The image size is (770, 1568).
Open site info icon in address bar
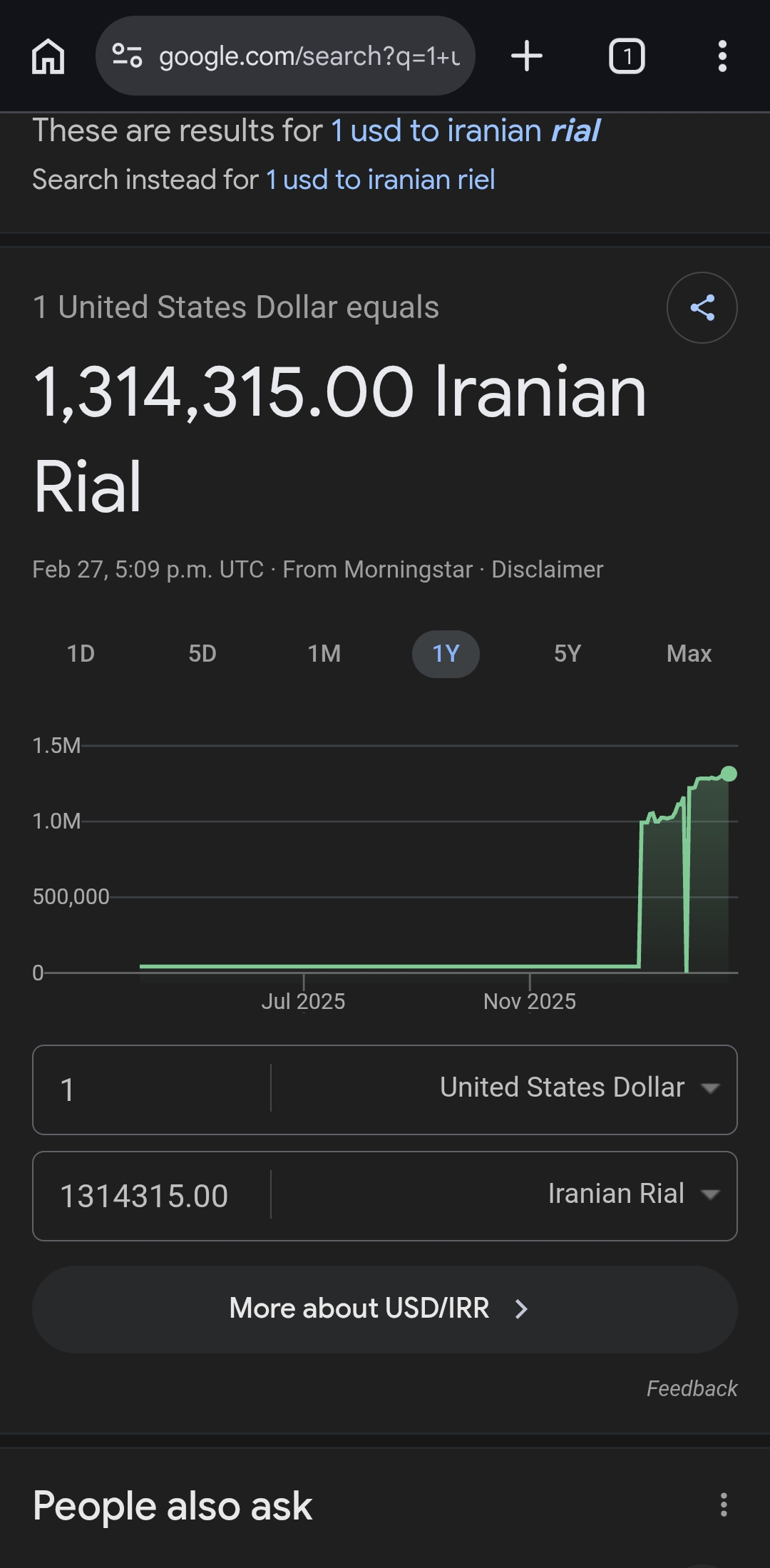point(128,56)
